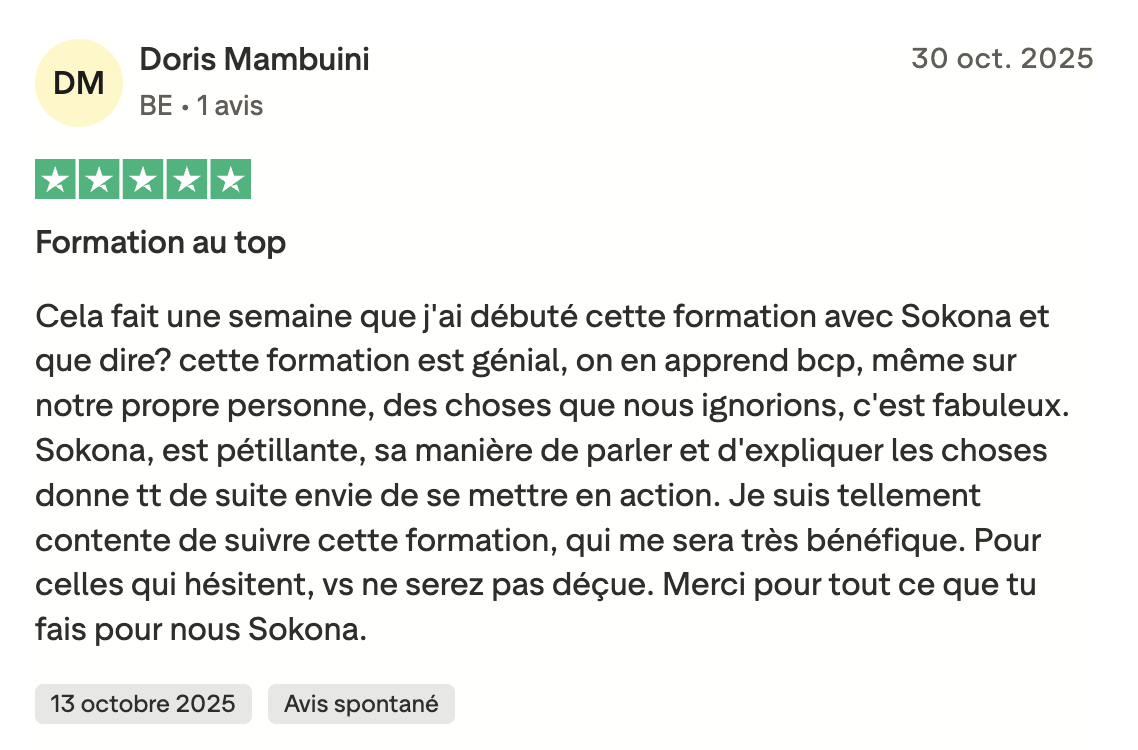Viewport: 1138px width, 750px height.
Task: Click the text line starting "Sokona, est pétillante"
Action: pyautogui.click(x=541, y=451)
